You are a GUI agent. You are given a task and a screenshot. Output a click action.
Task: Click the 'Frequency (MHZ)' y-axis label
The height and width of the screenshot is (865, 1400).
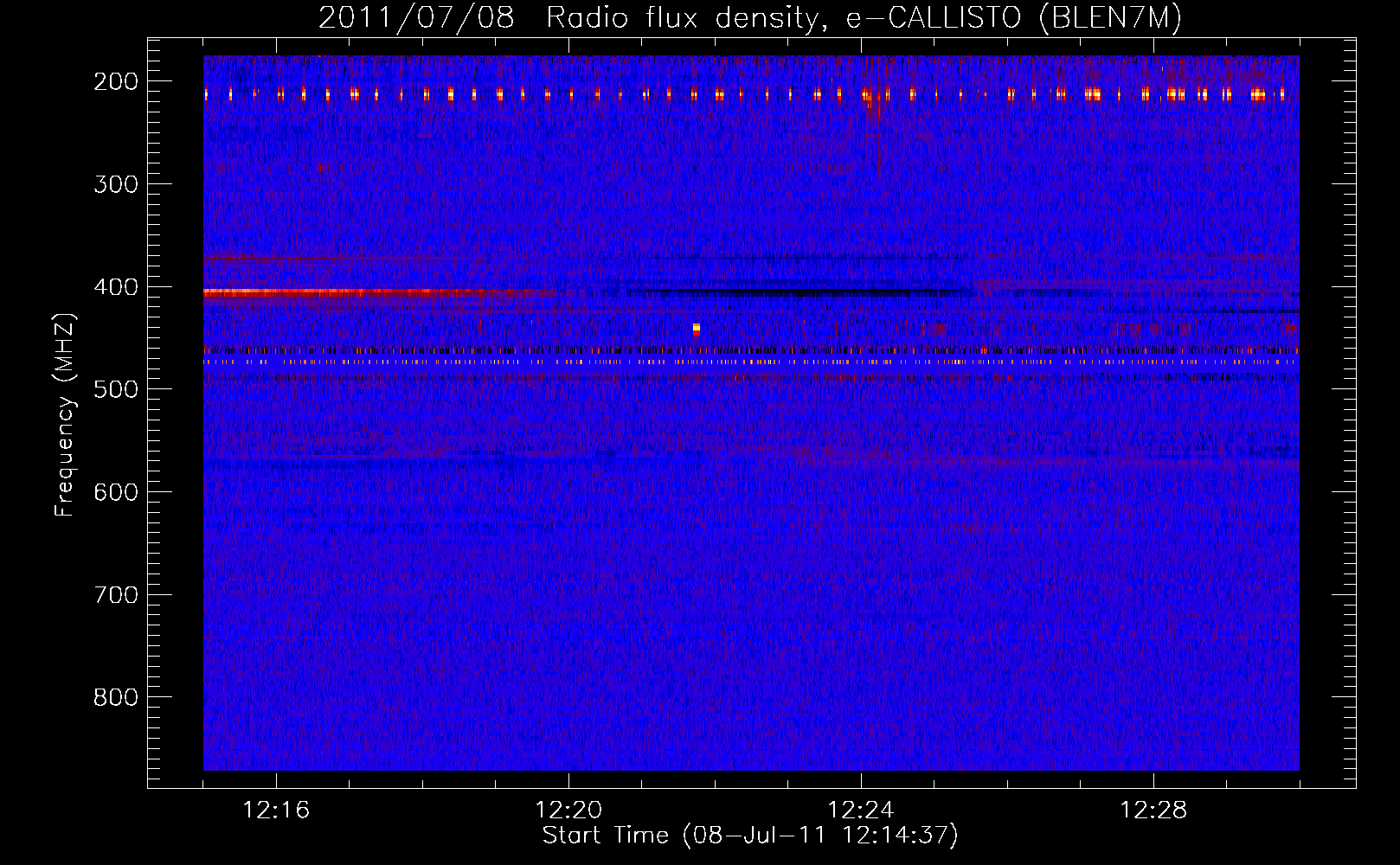pyautogui.click(x=66, y=414)
